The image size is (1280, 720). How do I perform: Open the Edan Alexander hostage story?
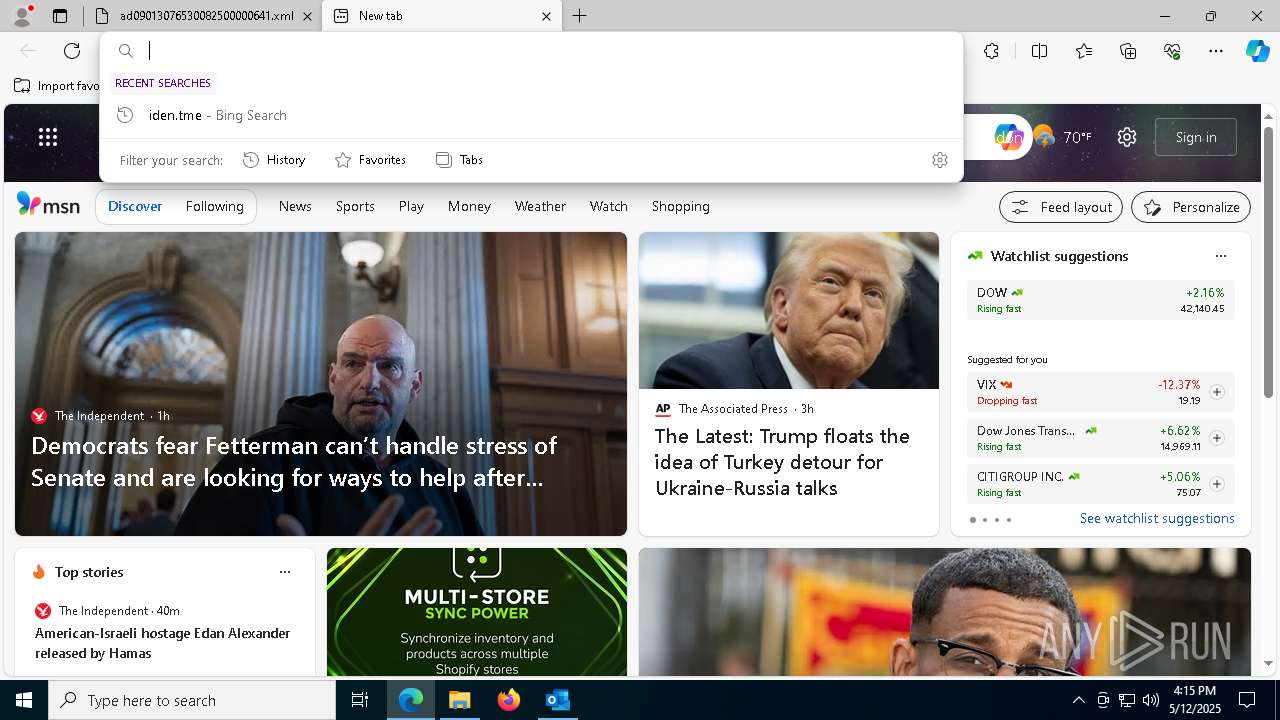(163, 643)
